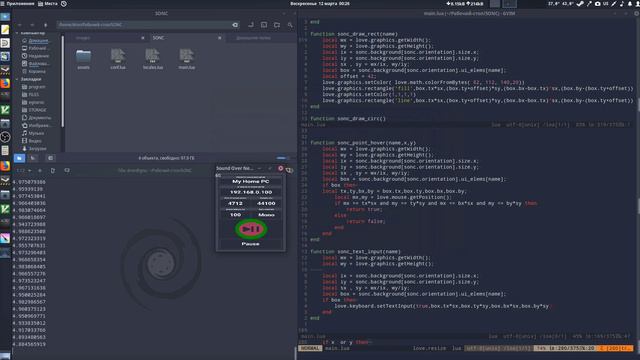Viewport: 640px width, 360px height.
Task: Open Загрузки in the sidebar
Action: tap(34, 149)
